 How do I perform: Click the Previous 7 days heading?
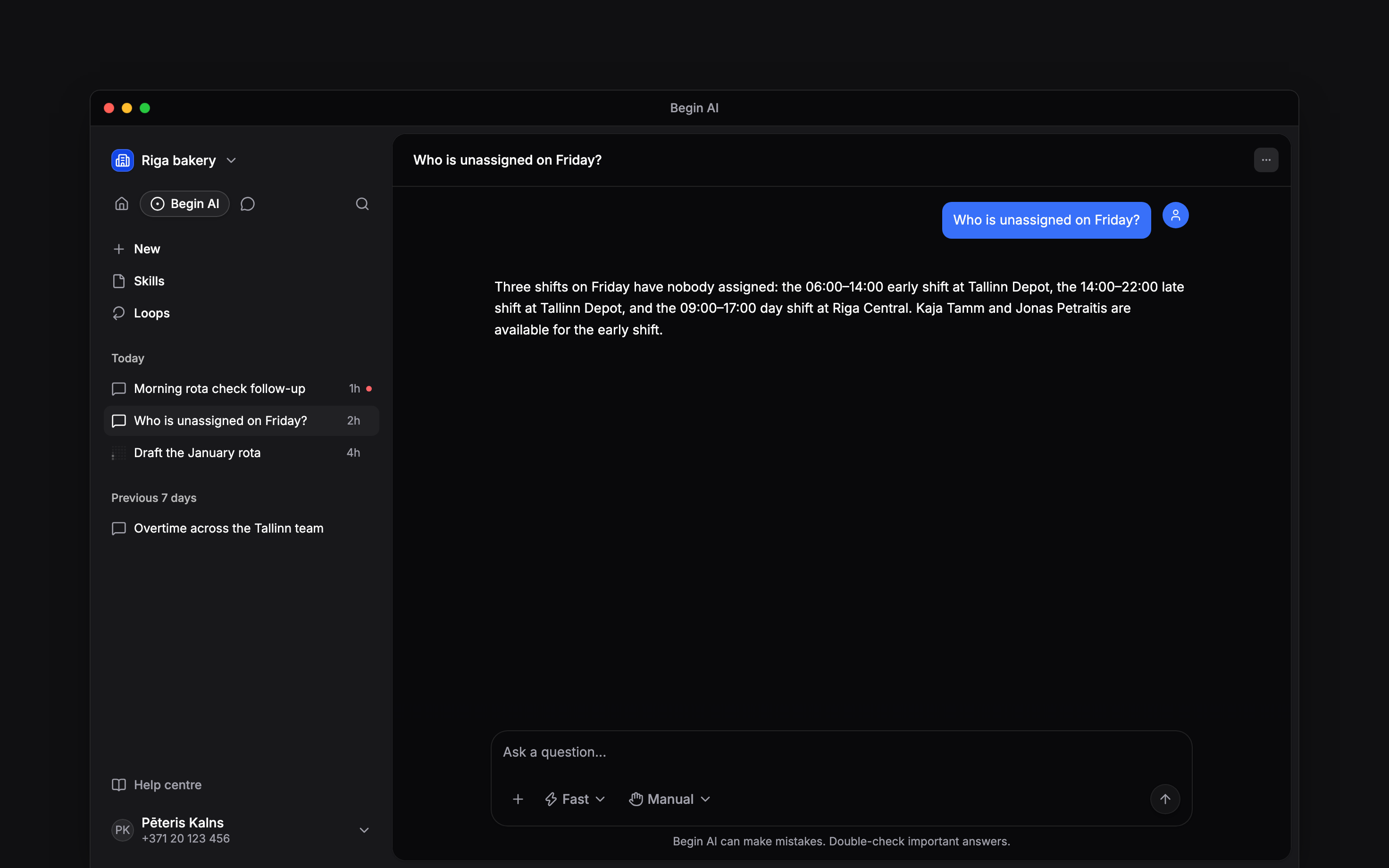click(154, 498)
